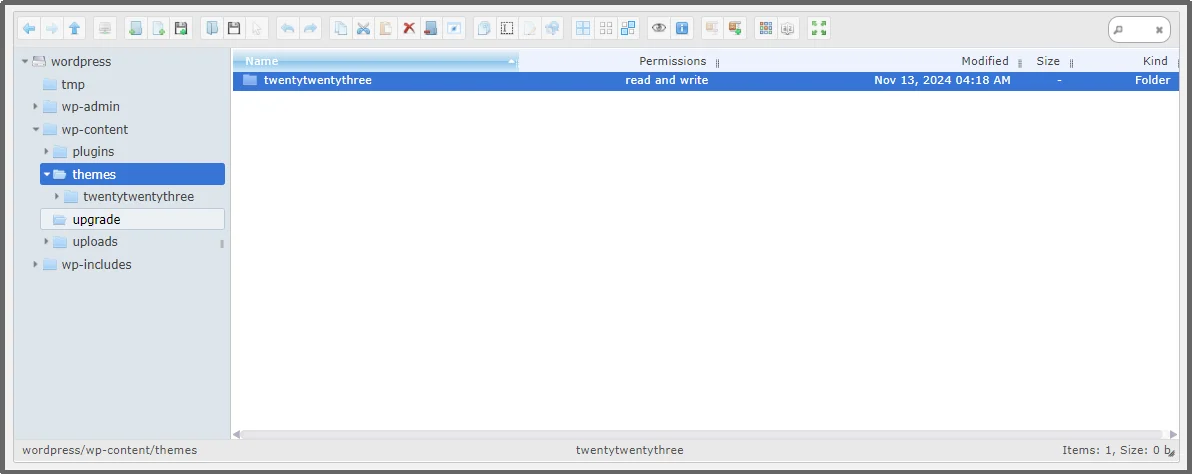The height and width of the screenshot is (474, 1192).
Task: Upload files with green-arrow floppy icon
Action: click(181, 29)
